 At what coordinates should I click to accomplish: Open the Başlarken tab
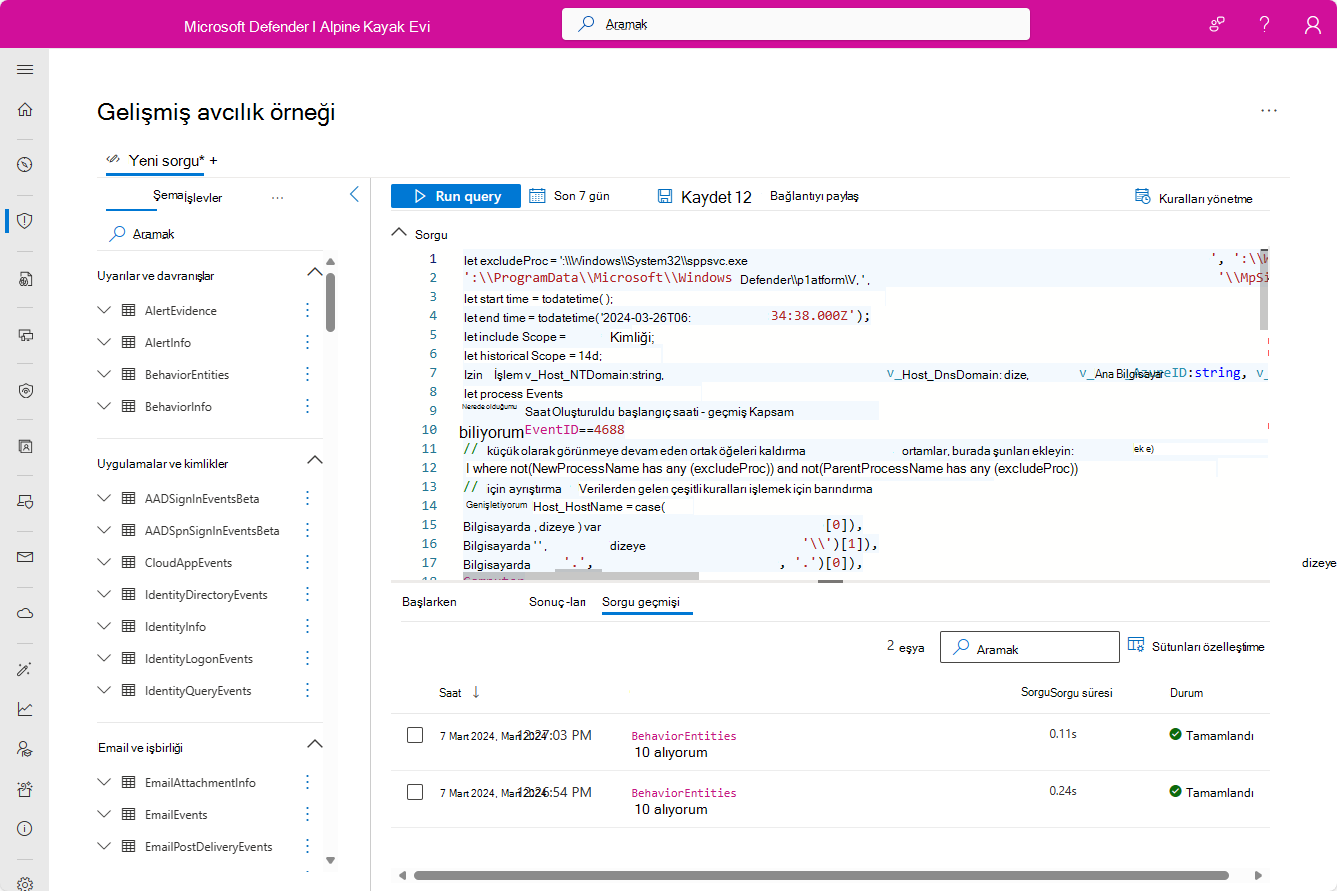tap(429, 602)
